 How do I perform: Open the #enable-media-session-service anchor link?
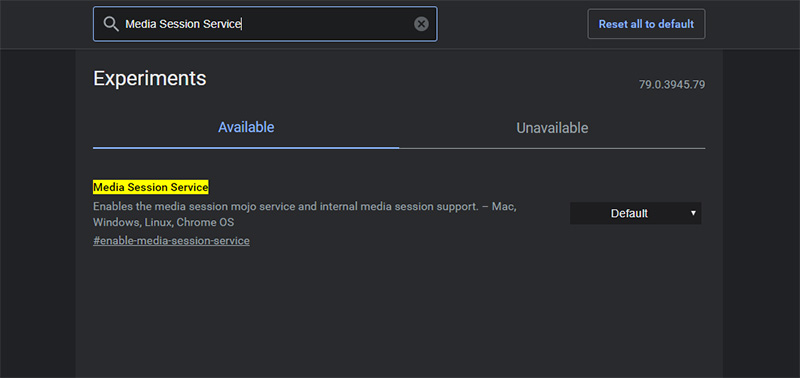171,241
